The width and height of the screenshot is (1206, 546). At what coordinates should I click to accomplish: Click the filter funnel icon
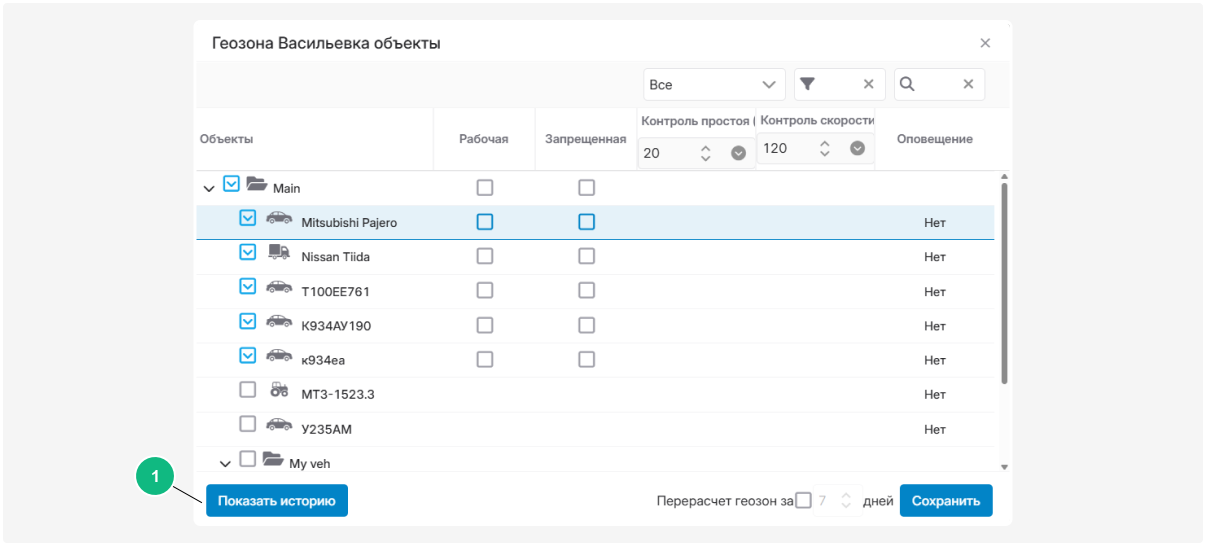click(808, 85)
